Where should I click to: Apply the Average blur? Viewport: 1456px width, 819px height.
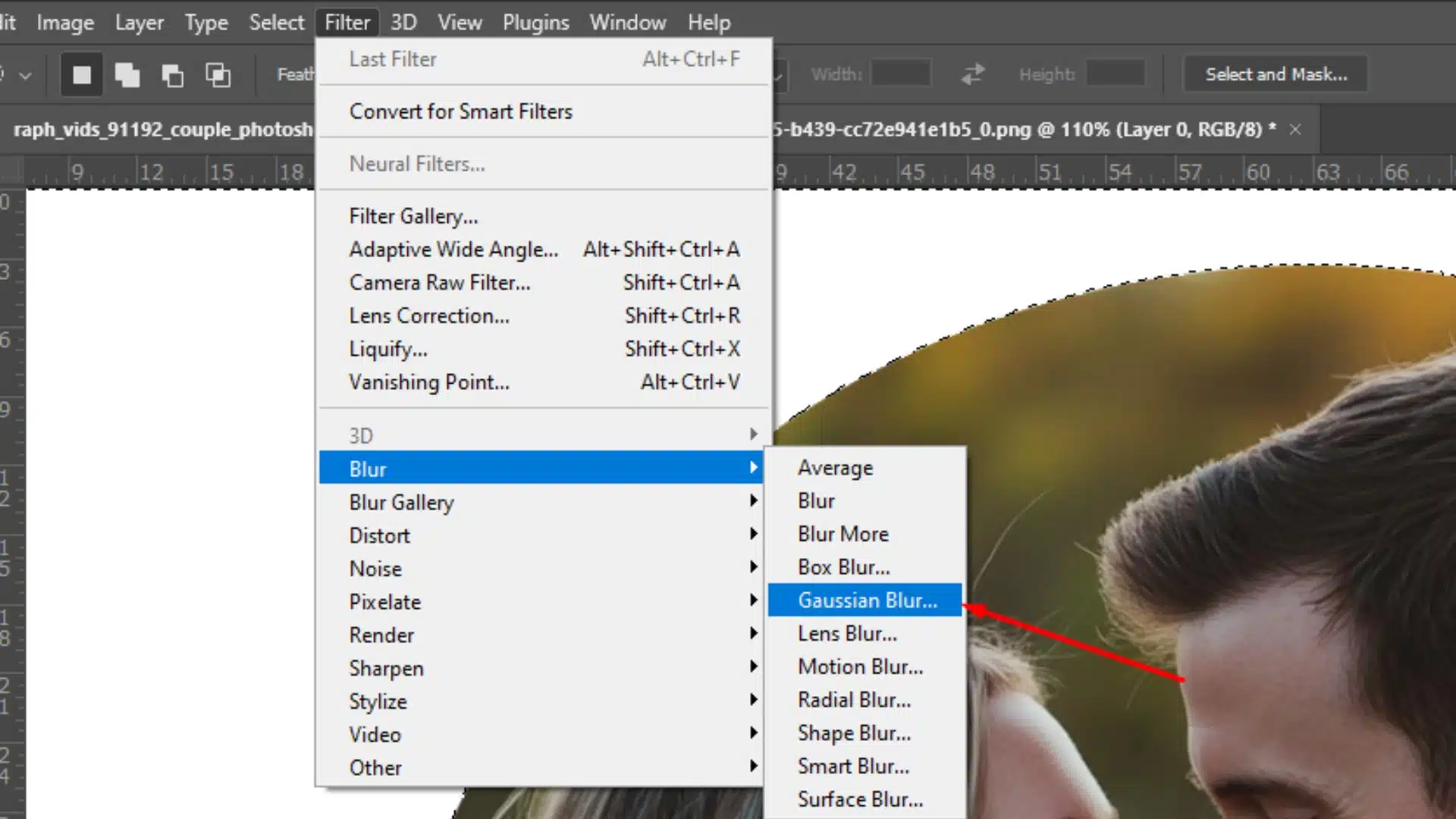(865, 468)
